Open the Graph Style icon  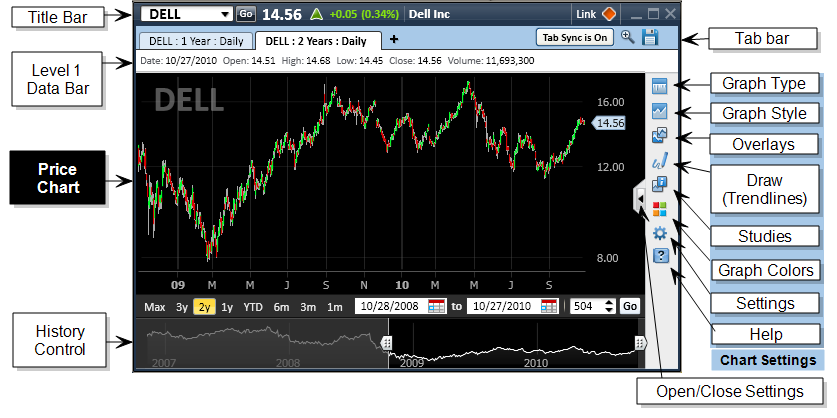(x=660, y=111)
